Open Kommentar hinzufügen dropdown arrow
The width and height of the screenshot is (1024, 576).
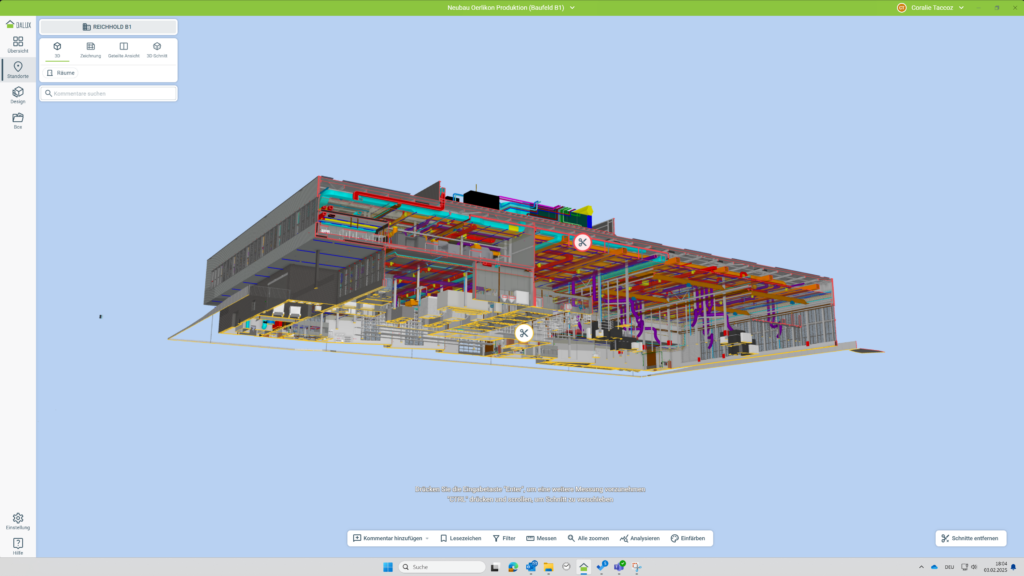click(x=427, y=538)
